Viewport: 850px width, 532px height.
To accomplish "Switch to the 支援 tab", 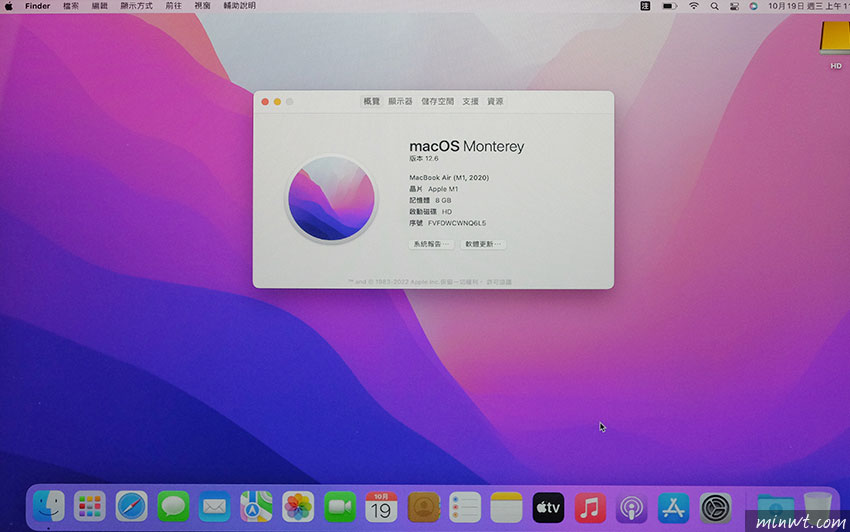I will point(471,101).
